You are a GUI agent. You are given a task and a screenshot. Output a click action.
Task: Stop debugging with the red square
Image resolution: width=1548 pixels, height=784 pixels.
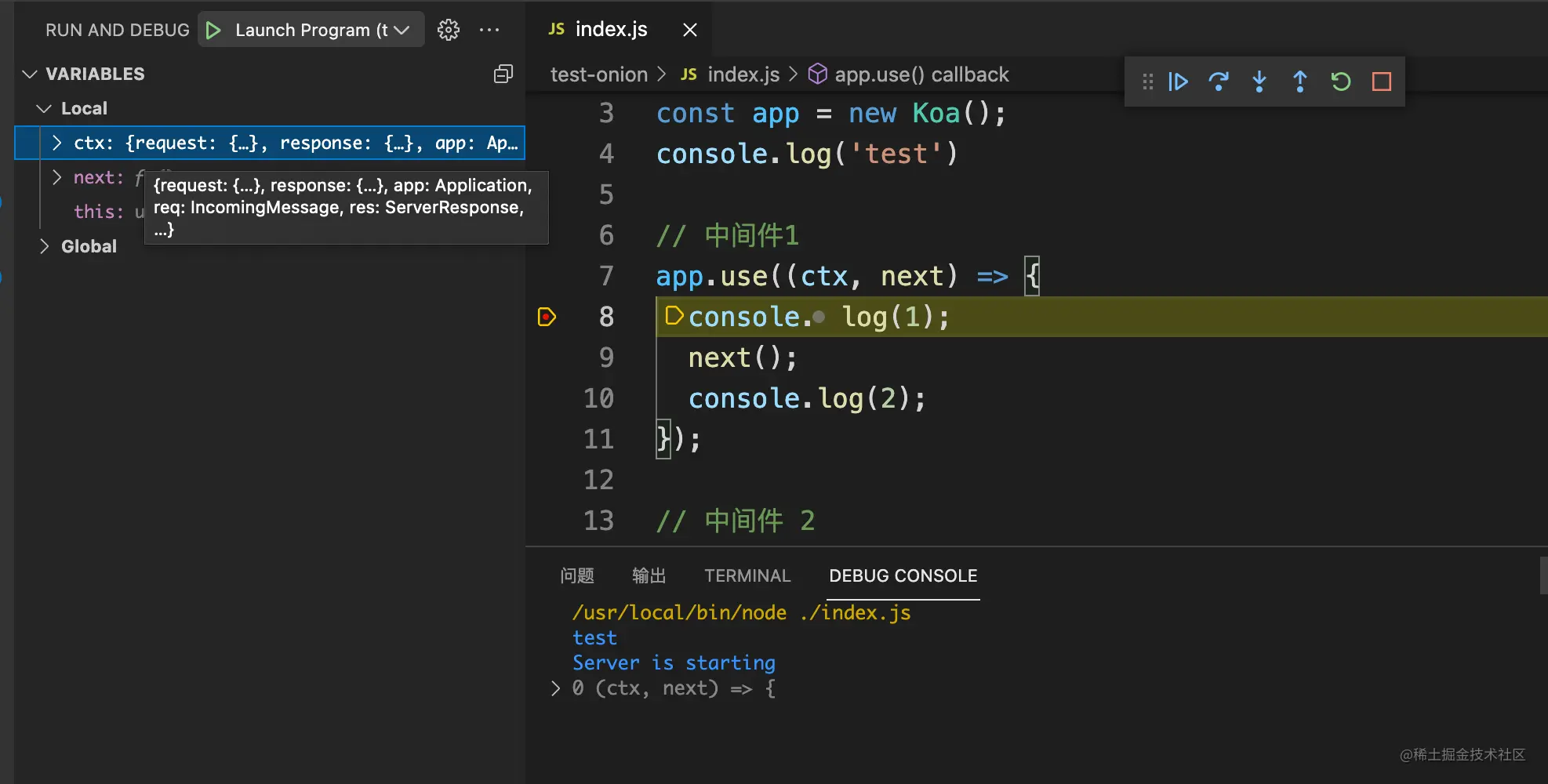pyautogui.click(x=1381, y=82)
